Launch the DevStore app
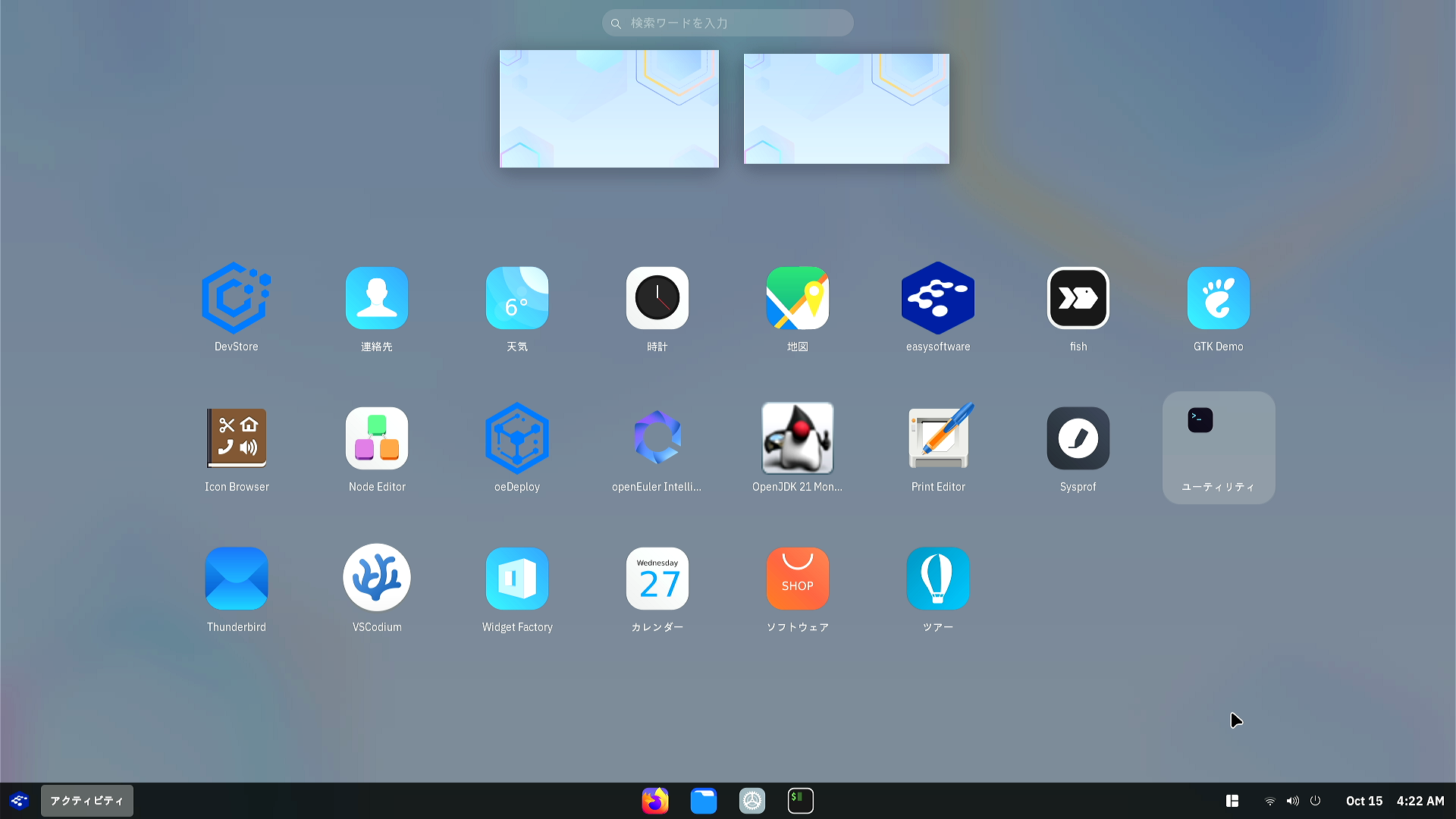Viewport: 1456px width, 819px height. pyautogui.click(x=236, y=299)
